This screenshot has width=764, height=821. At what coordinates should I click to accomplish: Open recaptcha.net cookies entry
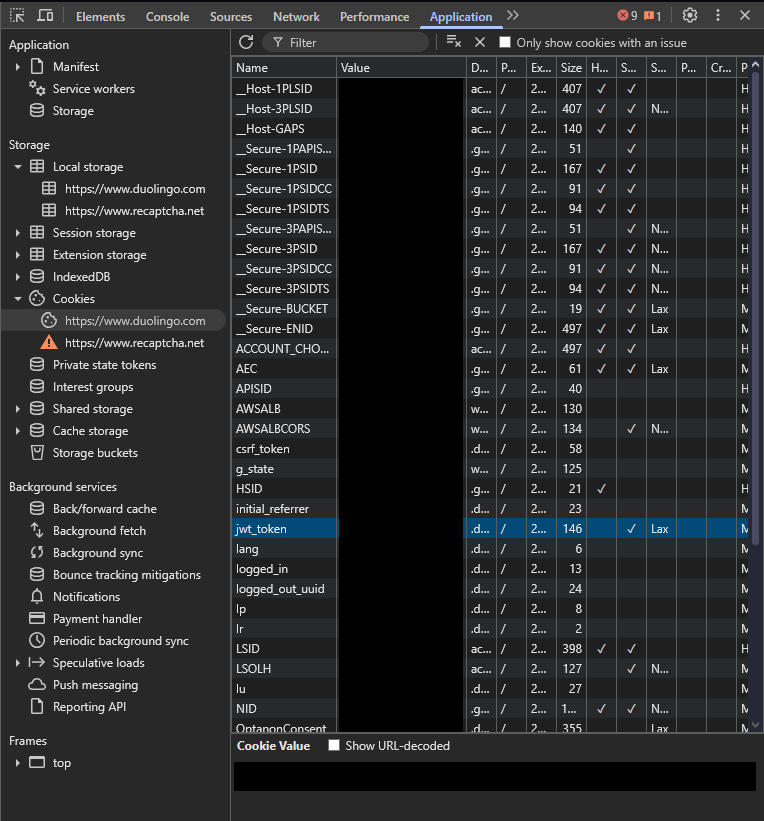134,343
